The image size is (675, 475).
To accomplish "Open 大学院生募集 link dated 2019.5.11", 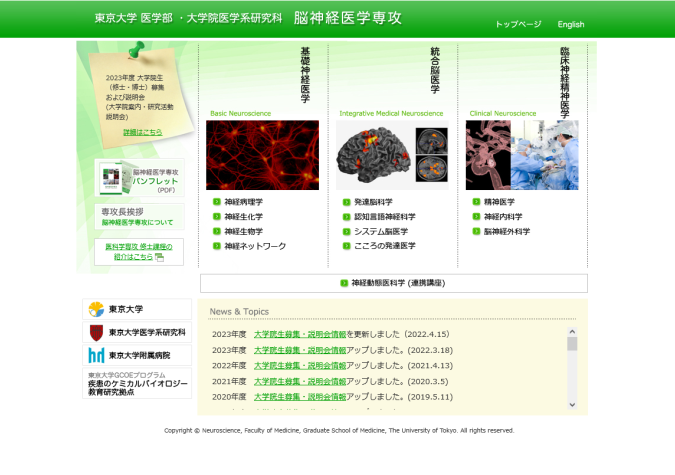I will pos(300,397).
